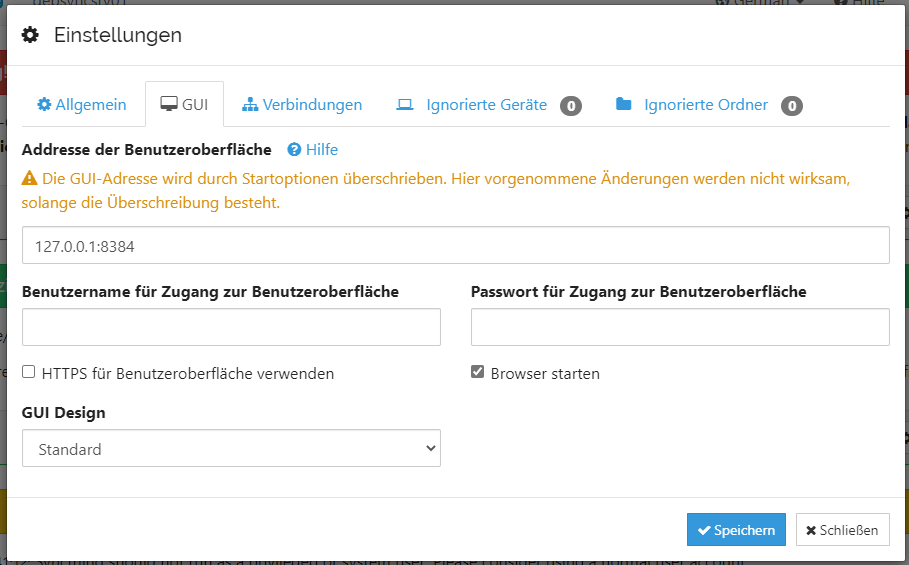Click the GUI Design label
The width and height of the screenshot is (909, 565).
point(64,413)
